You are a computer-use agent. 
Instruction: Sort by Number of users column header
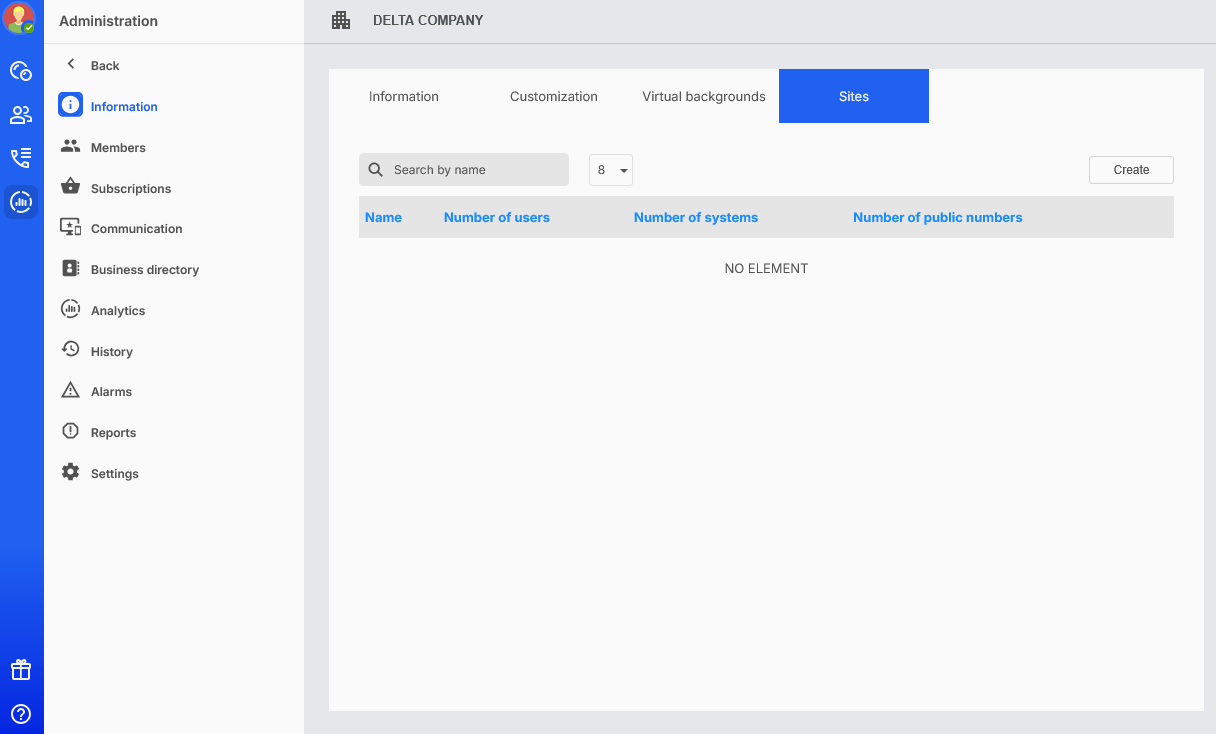click(x=496, y=217)
